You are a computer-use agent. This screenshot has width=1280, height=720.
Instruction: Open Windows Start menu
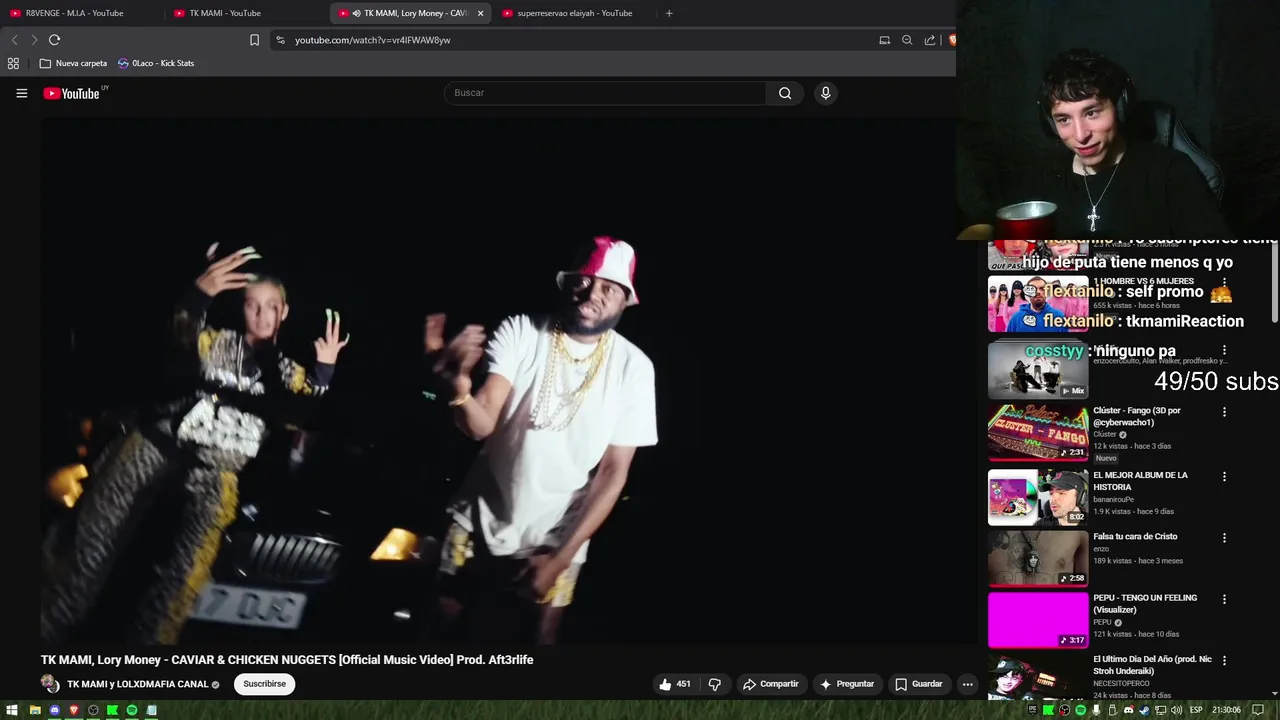pyautogui.click(x=12, y=710)
